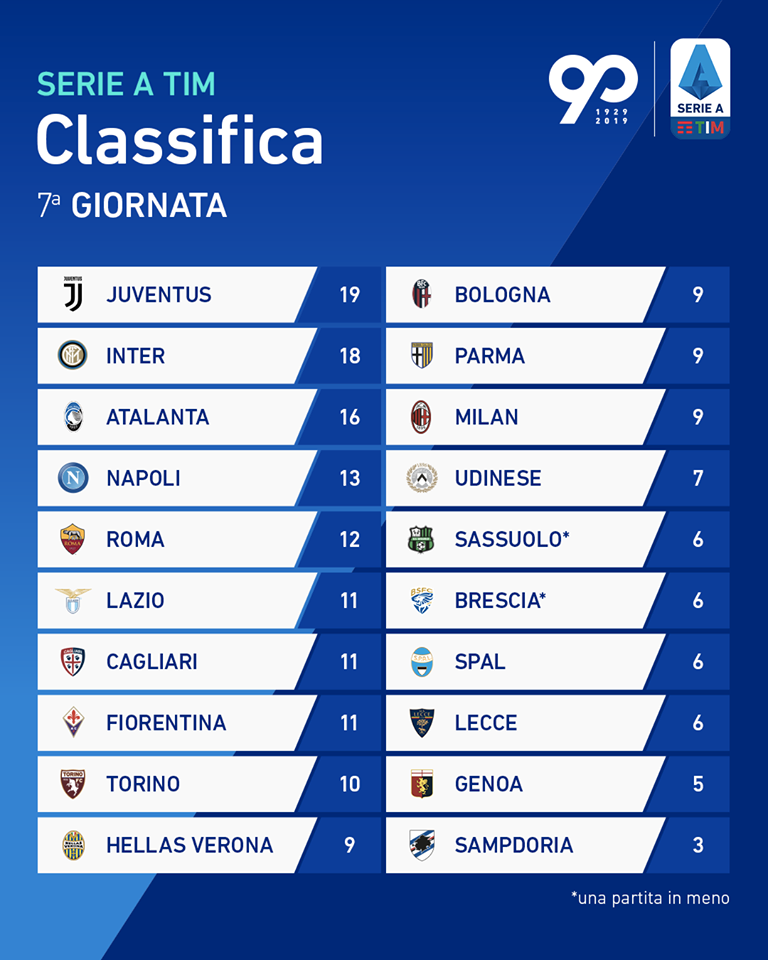Select Juventus points value 19
The width and height of the screenshot is (768, 960).
coord(350,294)
